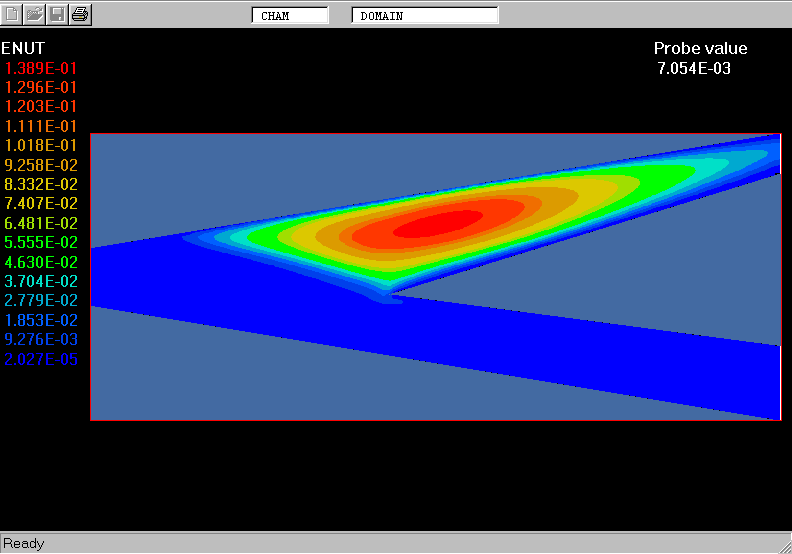This screenshot has height=554, width=792.
Task: Click the Ready status bar text
Action: (x=24, y=543)
